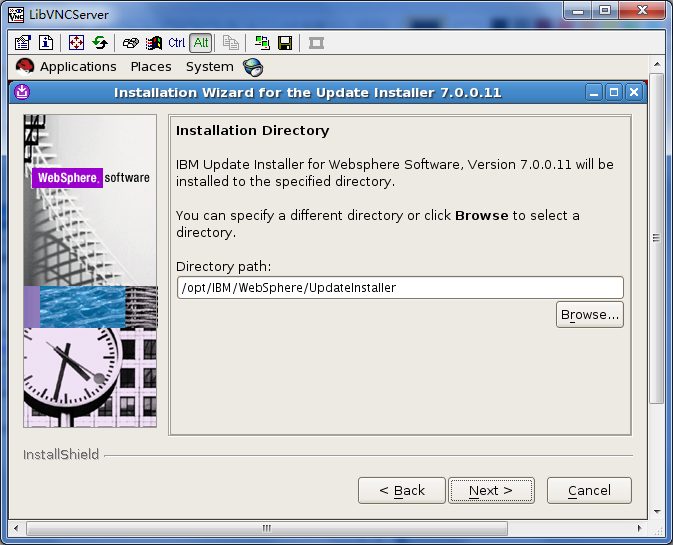Click new connection icon in toolbar
673x545 pixels.
(262, 43)
